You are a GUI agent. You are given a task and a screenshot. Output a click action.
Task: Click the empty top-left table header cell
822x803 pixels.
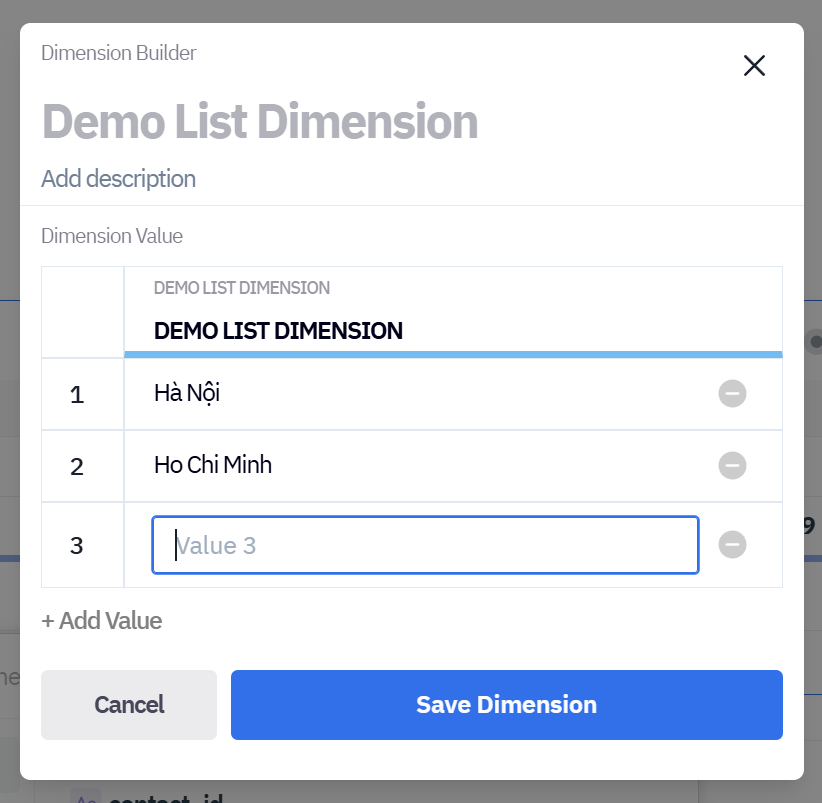(x=82, y=312)
